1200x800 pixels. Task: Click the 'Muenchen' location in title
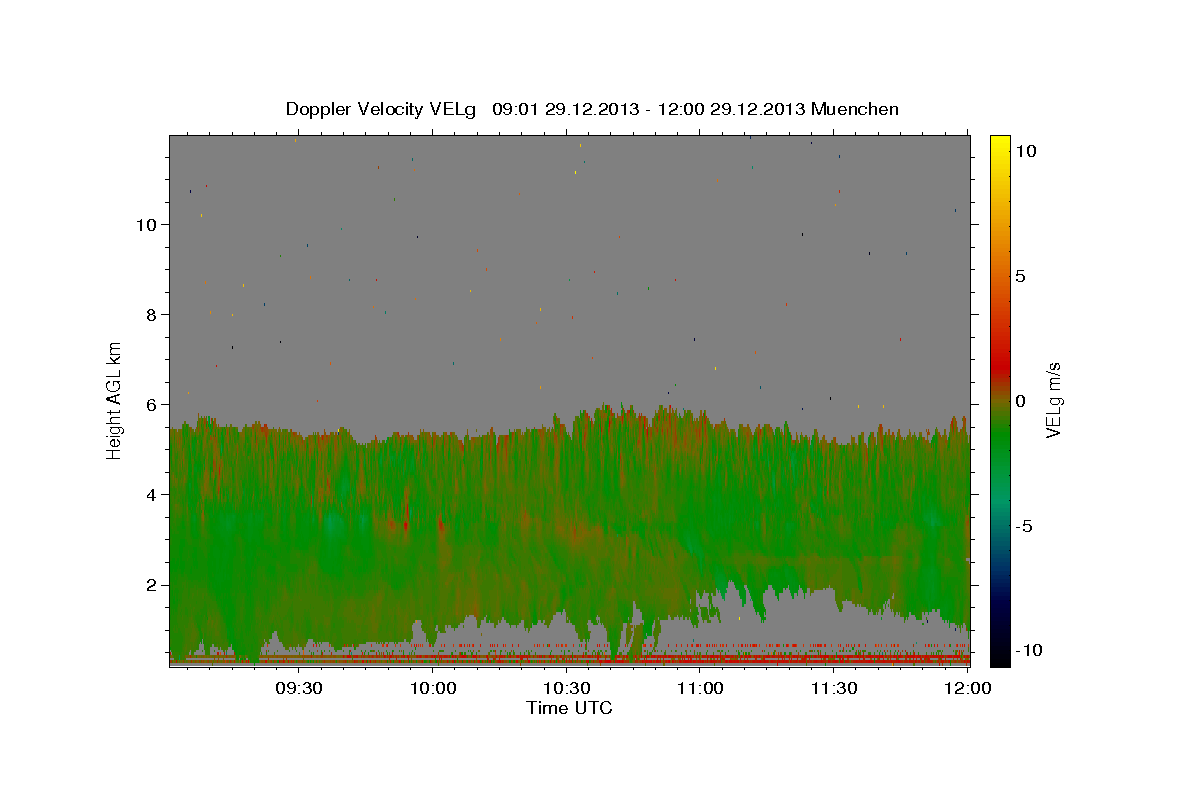pyautogui.click(x=855, y=109)
